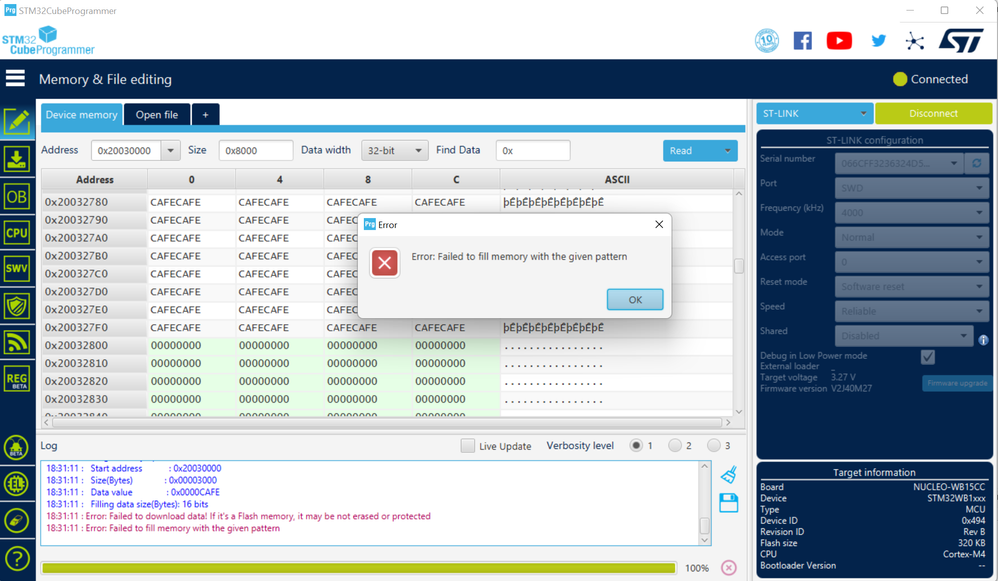Refresh the ST-LINK serial number list
Screen dimensions: 998x581
(x=976, y=164)
